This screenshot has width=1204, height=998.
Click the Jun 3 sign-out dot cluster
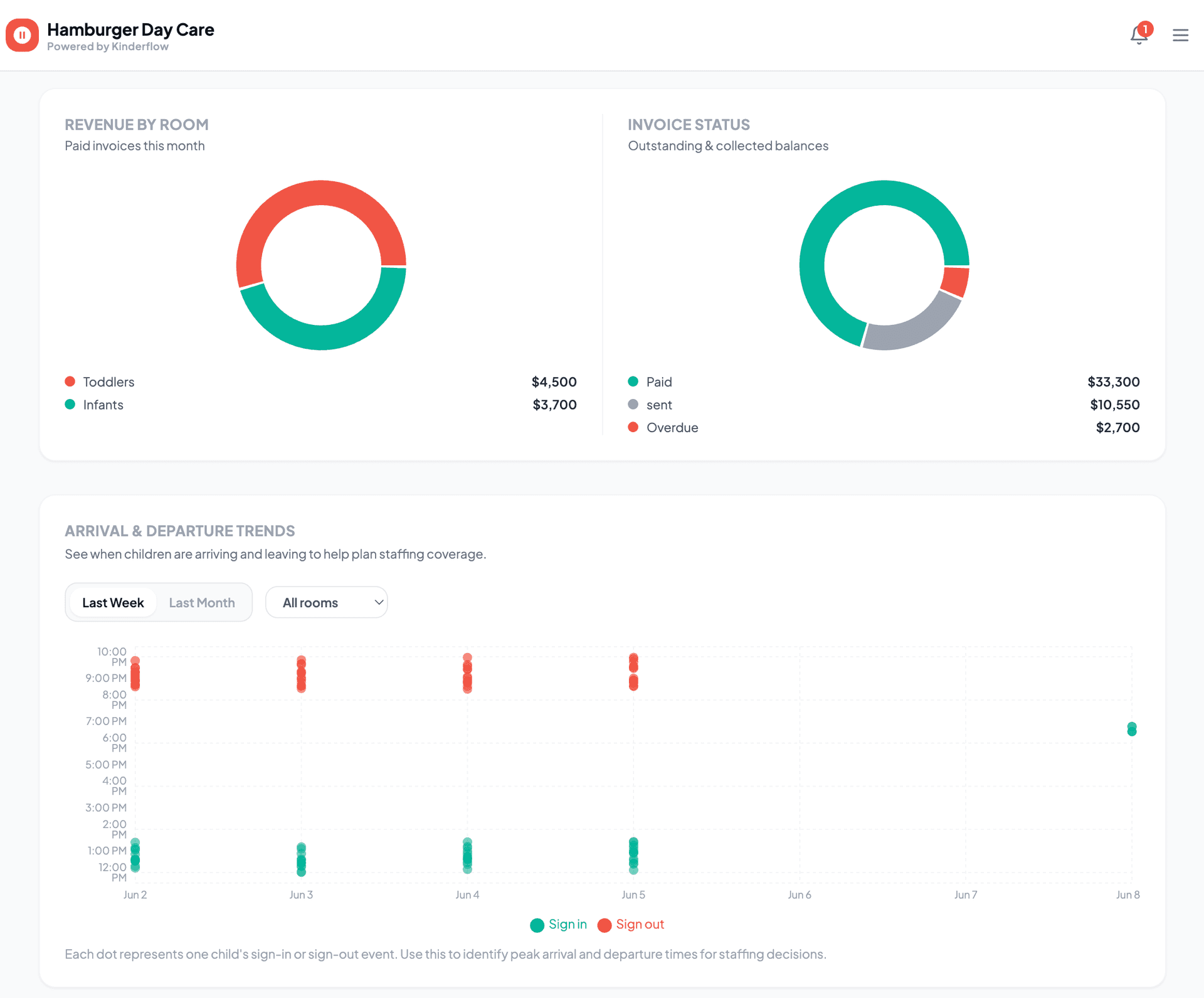(301, 674)
